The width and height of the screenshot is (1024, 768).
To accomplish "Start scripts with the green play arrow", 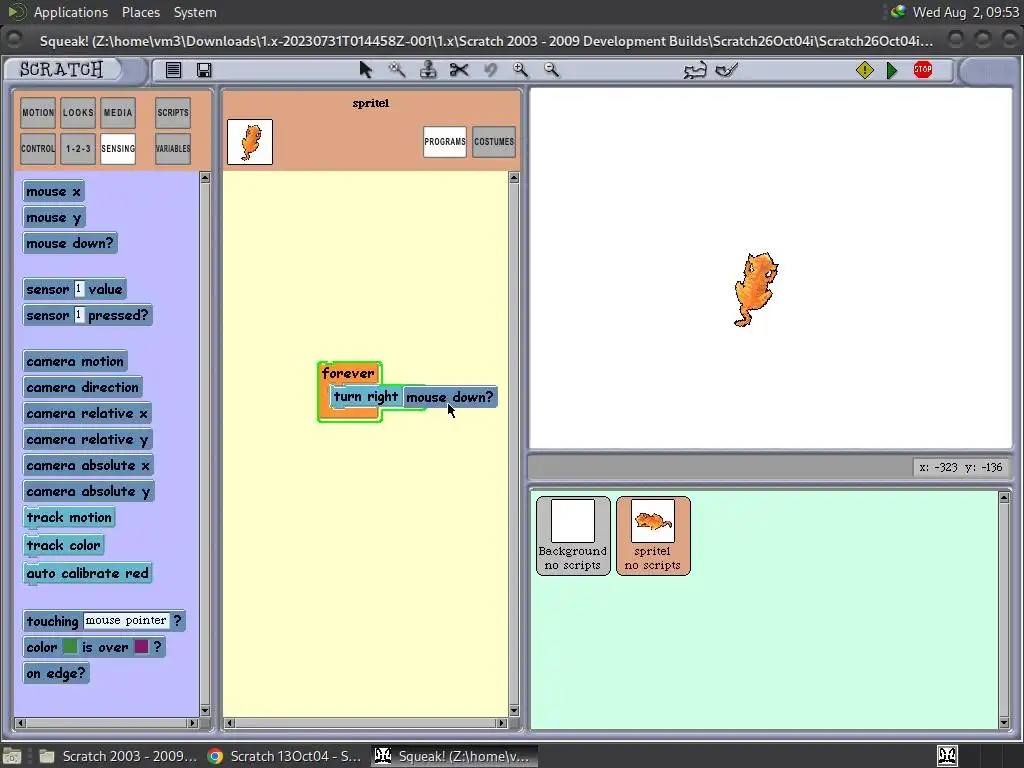I will pos(892,70).
